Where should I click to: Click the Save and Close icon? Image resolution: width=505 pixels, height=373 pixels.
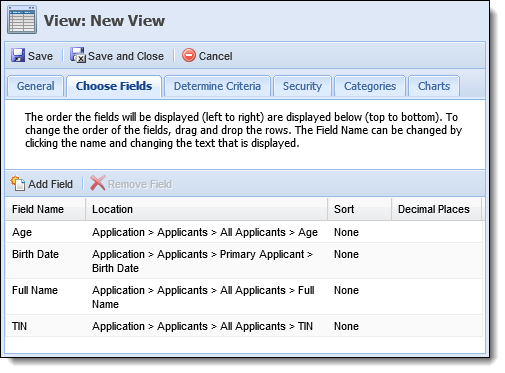[78, 55]
